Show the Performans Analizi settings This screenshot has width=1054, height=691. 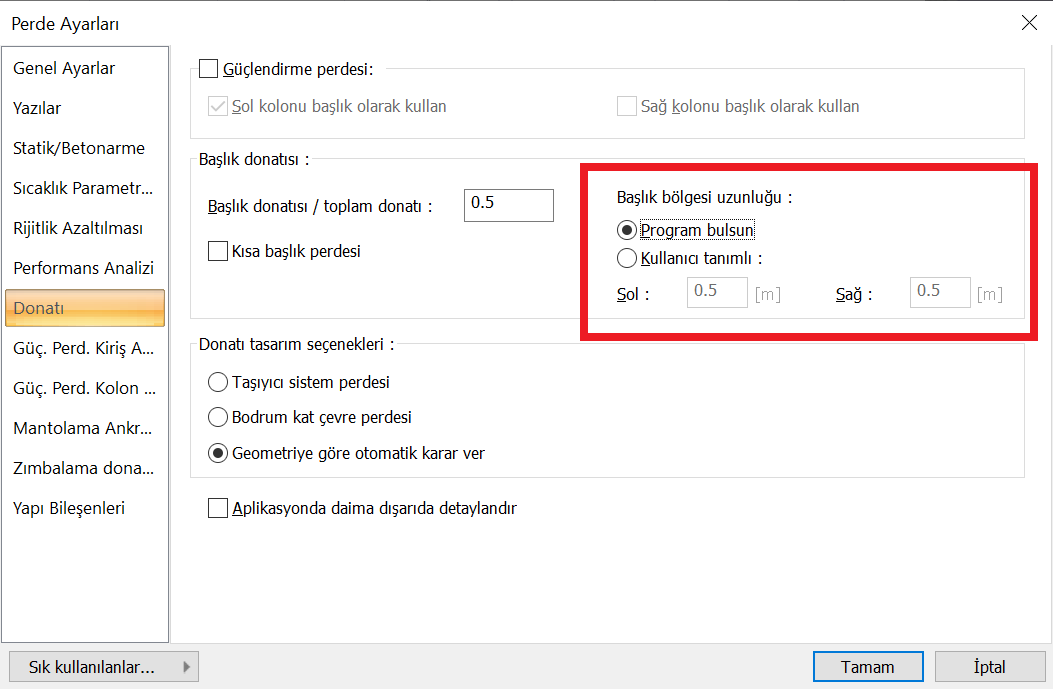coord(83,268)
